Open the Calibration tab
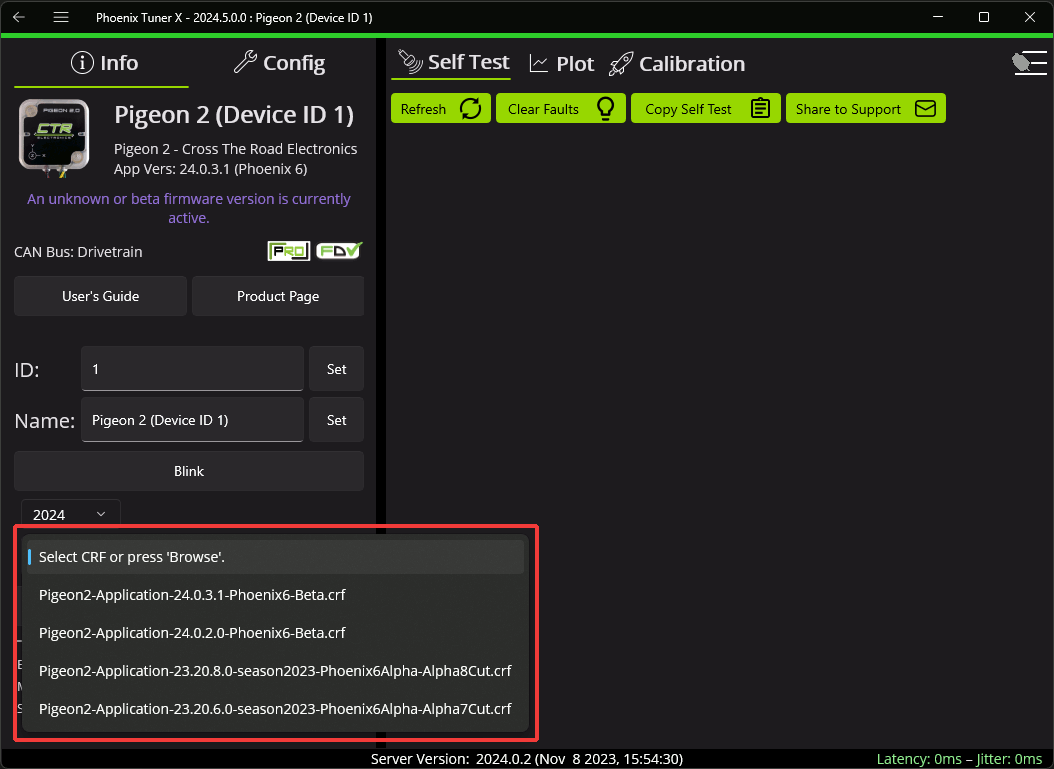 [677, 64]
